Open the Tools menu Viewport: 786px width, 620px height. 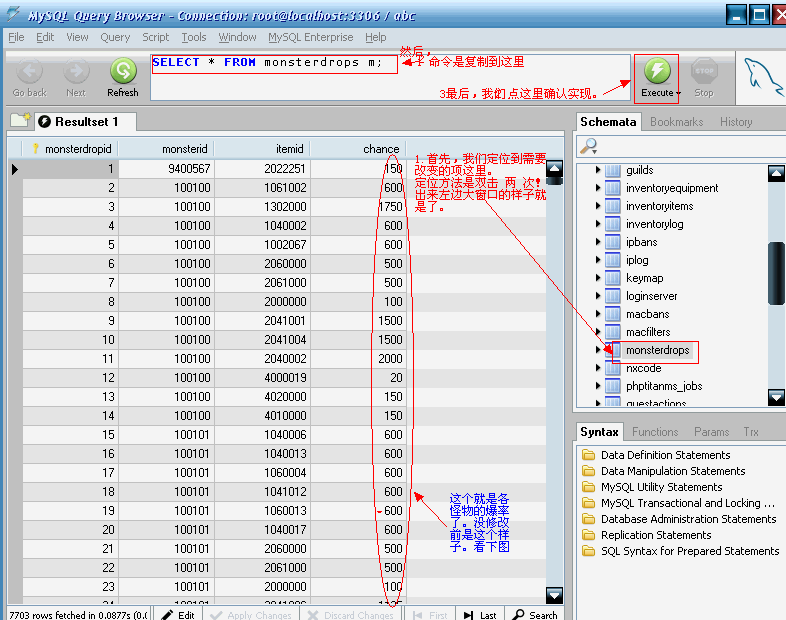[193, 37]
